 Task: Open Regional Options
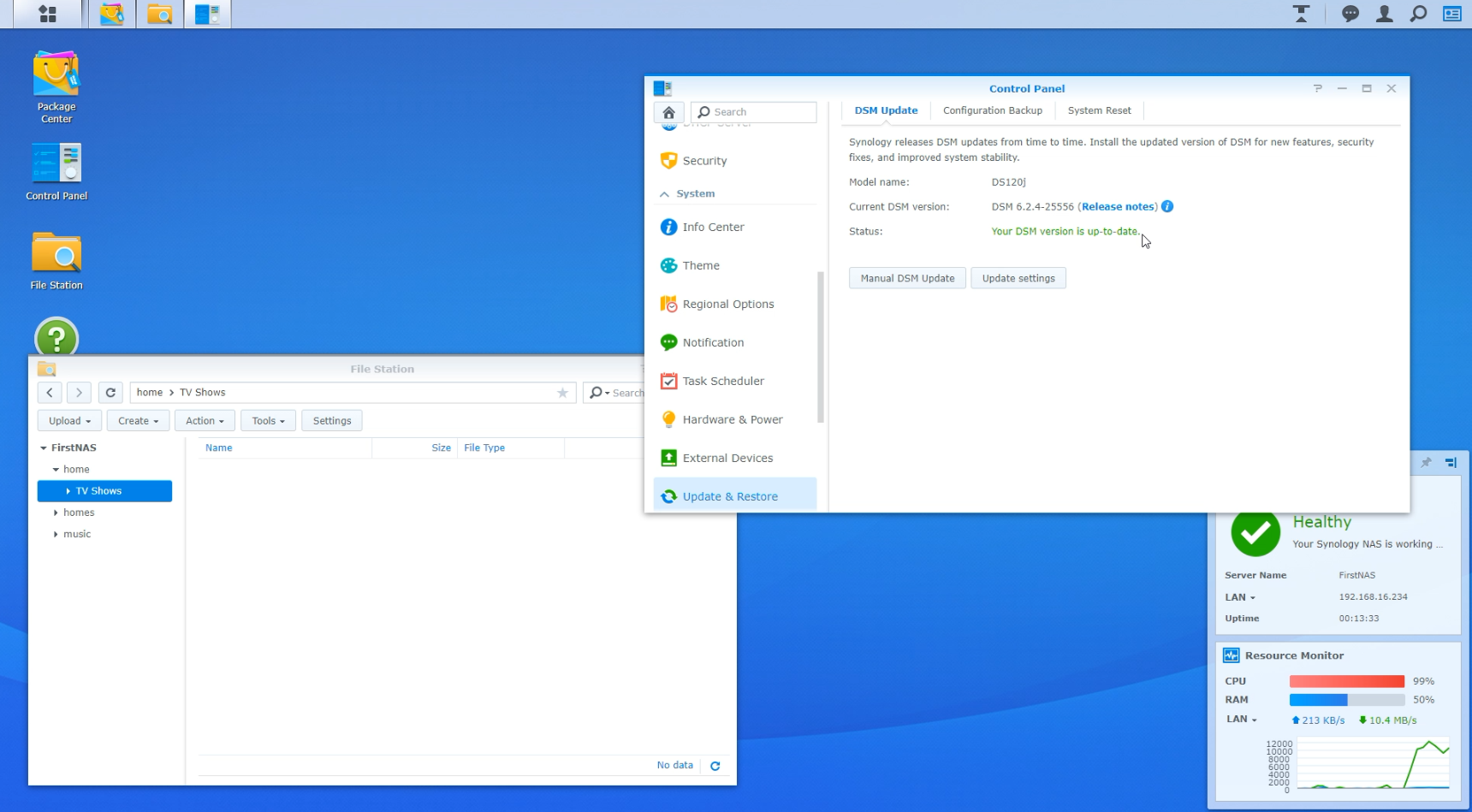(735, 304)
